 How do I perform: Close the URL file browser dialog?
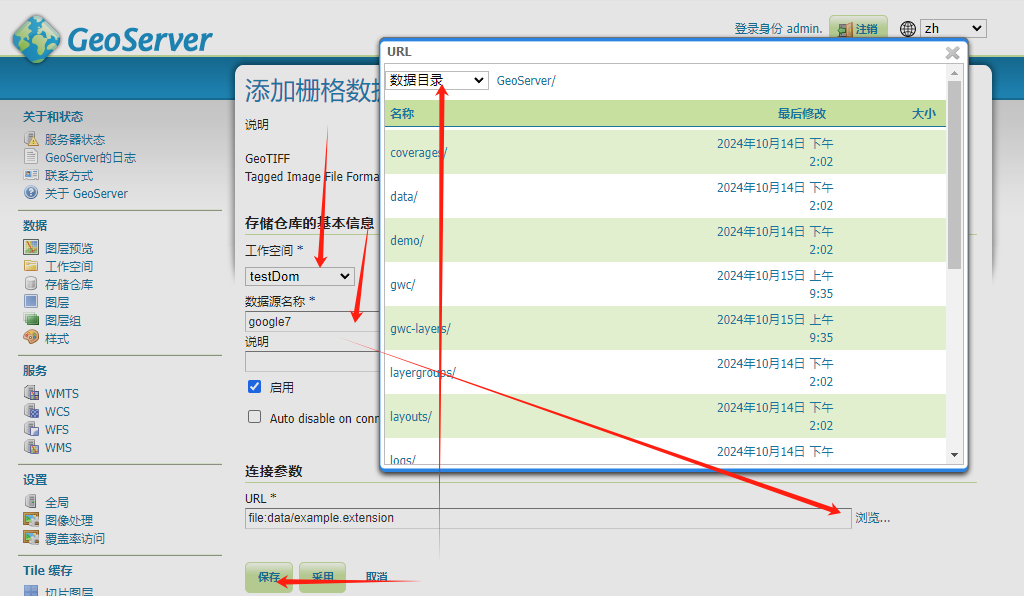[953, 53]
